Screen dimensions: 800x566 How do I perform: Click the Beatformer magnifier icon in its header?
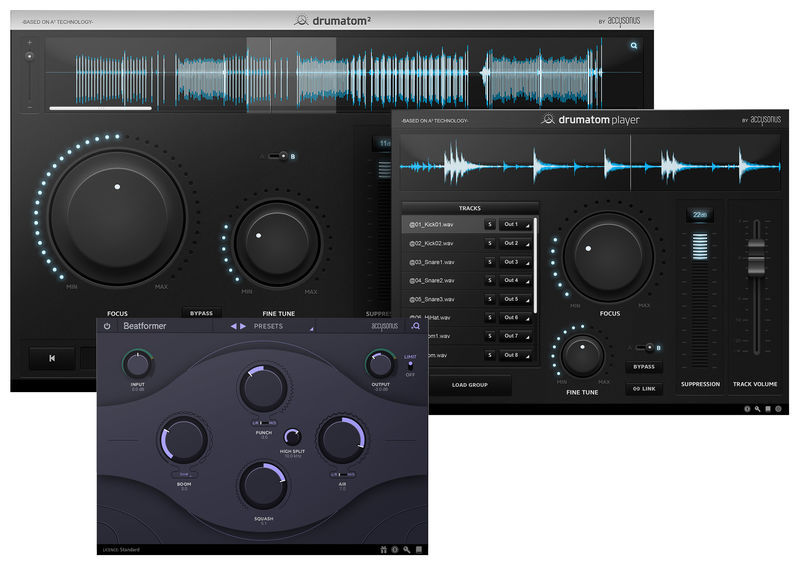pos(416,326)
